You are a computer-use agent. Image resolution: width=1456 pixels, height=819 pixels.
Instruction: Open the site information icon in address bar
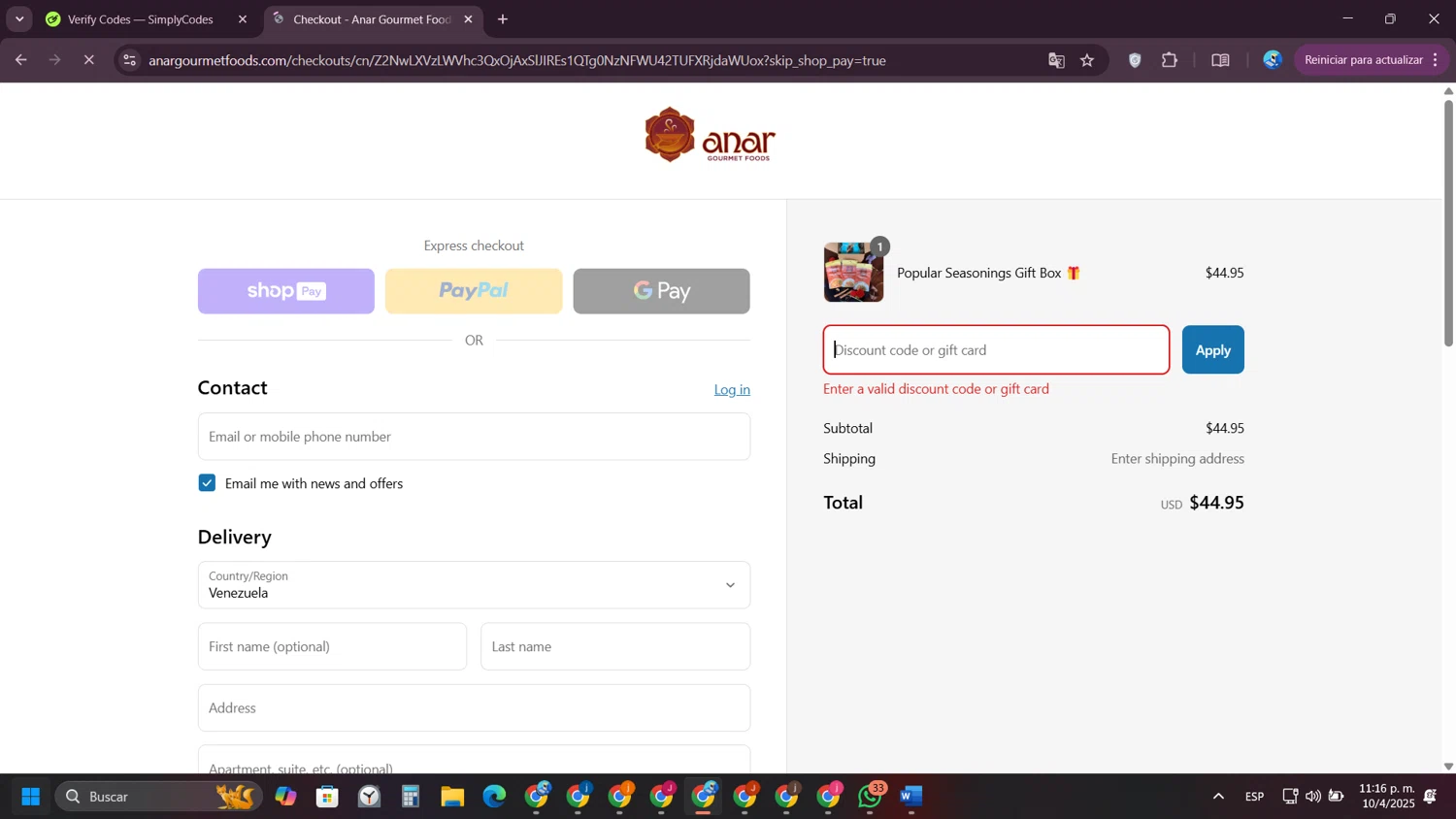tap(130, 60)
